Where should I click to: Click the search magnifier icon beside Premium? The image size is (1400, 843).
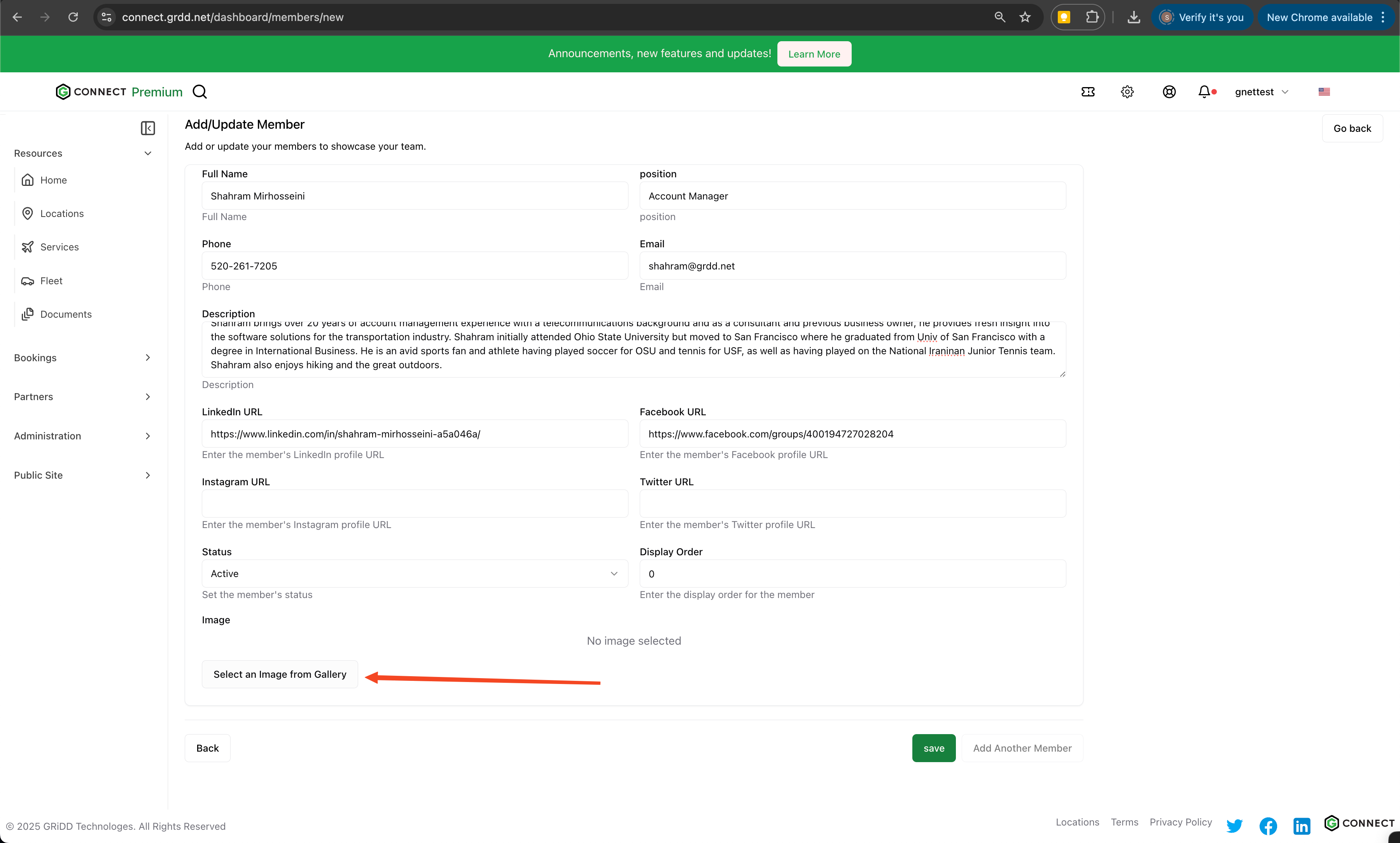[199, 91]
